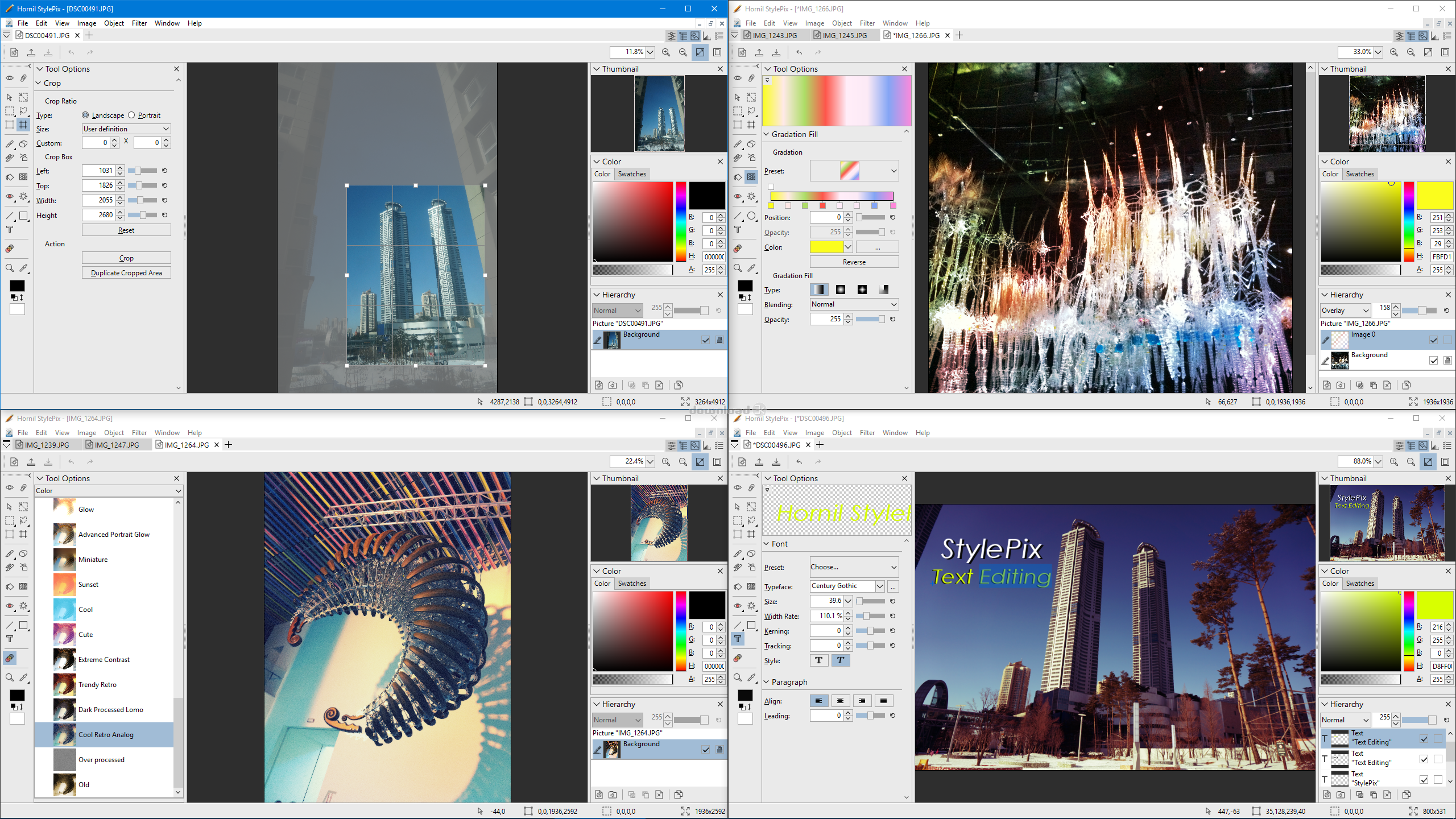Click yellow Color swatch in Gradation options
This screenshot has height=819, width=1456.
pos(826,247)
